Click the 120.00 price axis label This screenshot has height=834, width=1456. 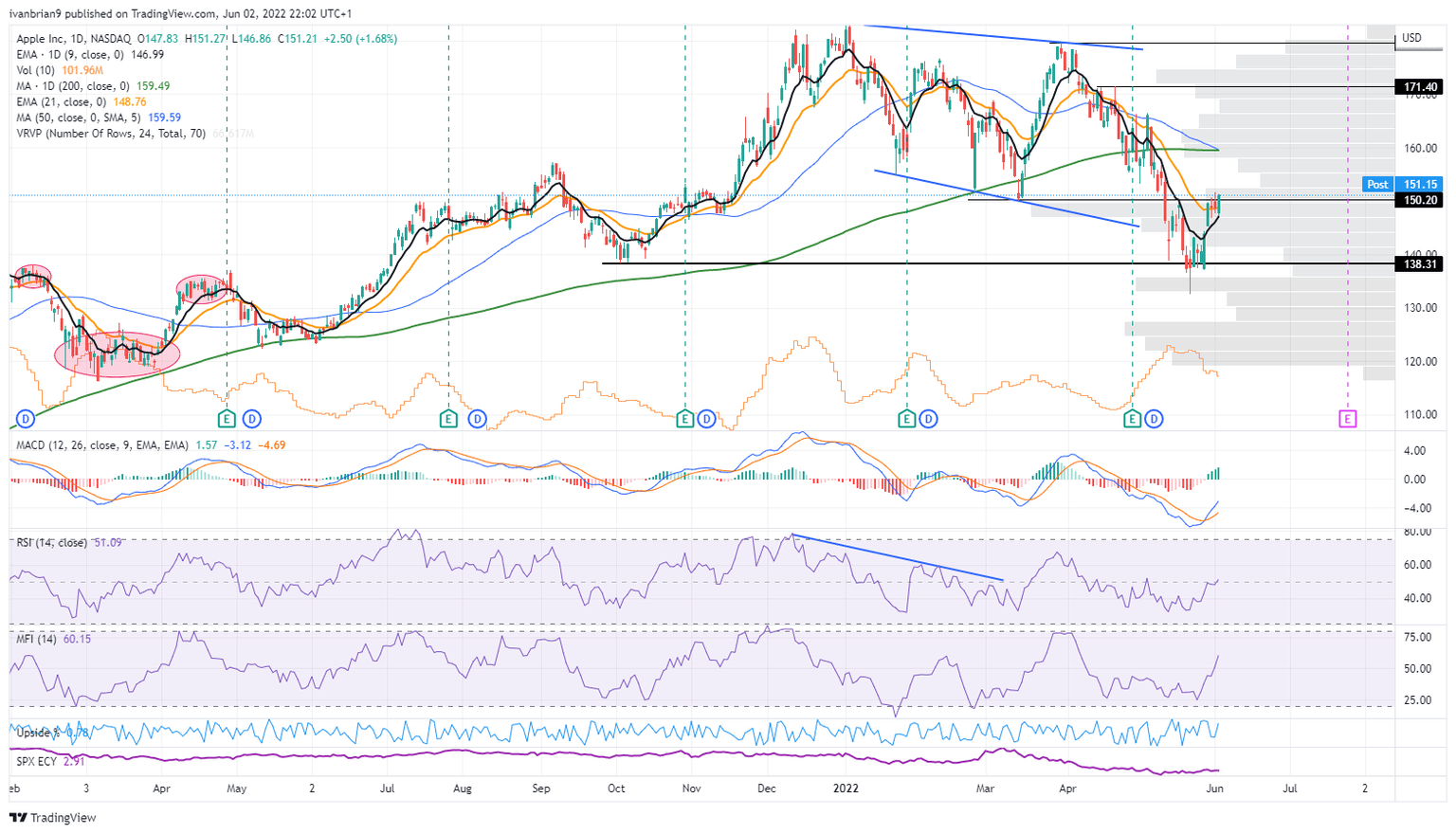pyautogui.click(x=1420, y=362)
